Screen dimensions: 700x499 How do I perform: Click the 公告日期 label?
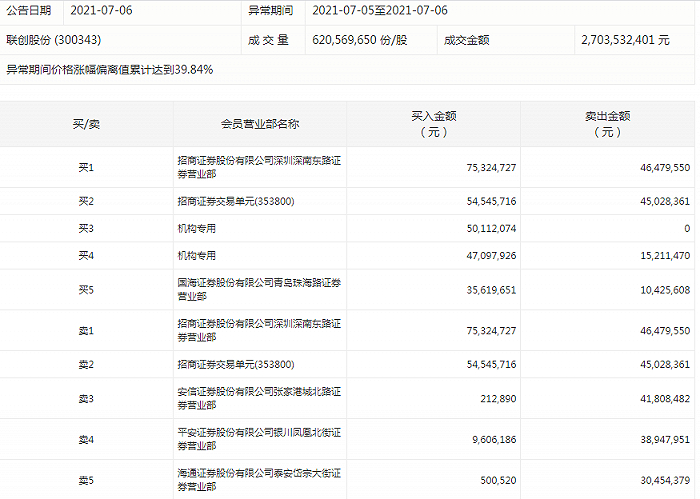click(29, 11)
